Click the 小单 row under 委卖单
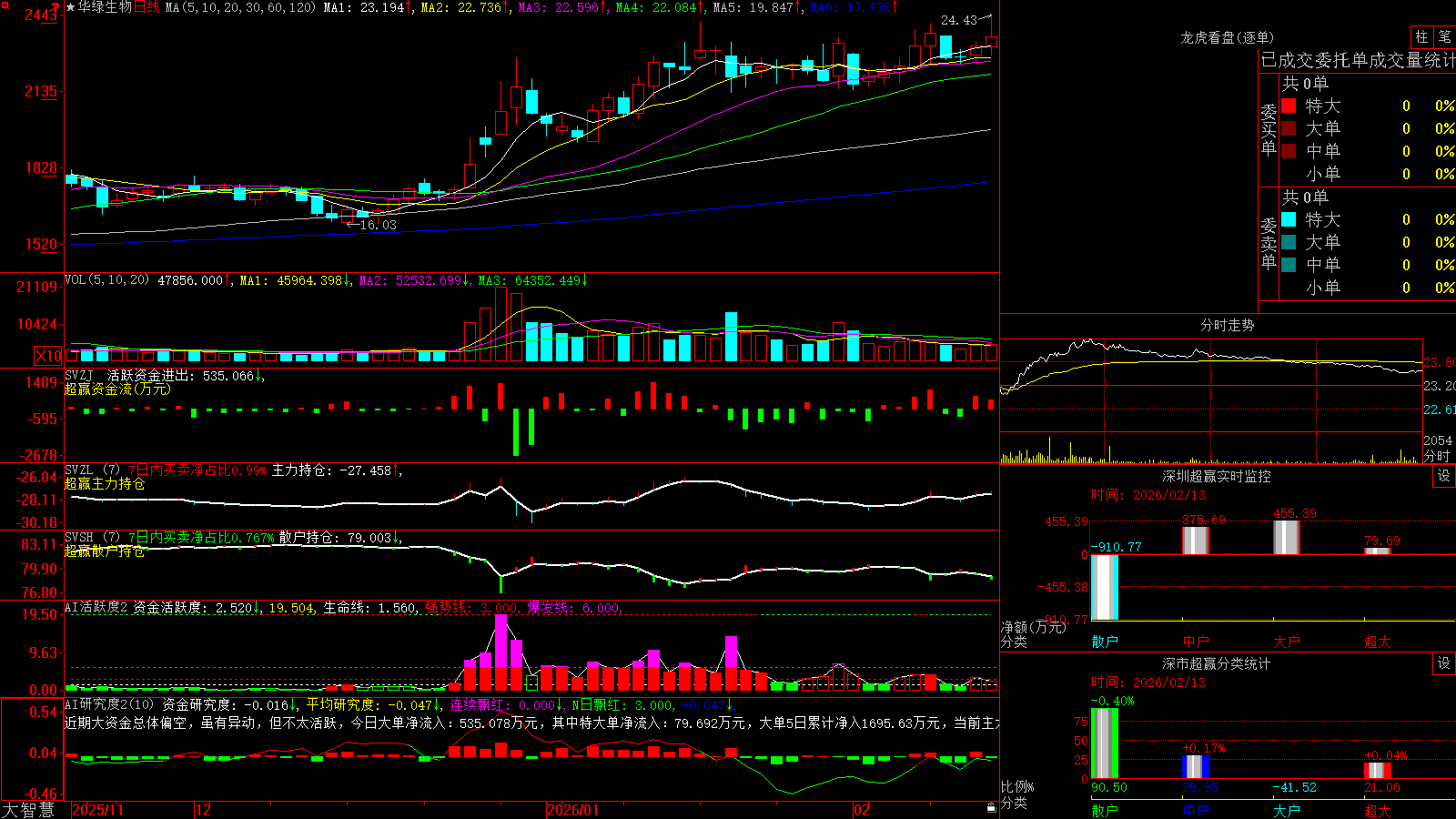 click(1368, 288)
